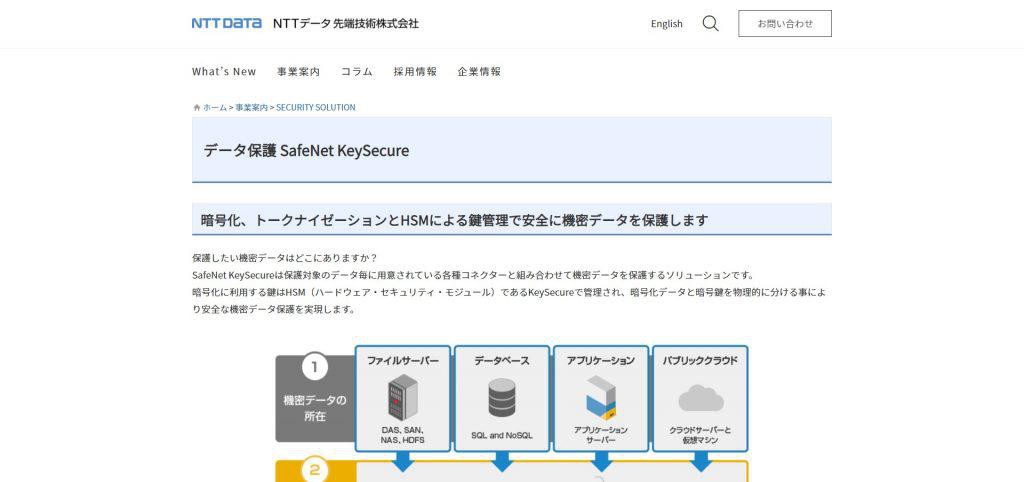Image resolution: width=1024 pixels, height=482 pixels.
Task: Click the SQL and NoSQL text
Action: coord(502,435)
